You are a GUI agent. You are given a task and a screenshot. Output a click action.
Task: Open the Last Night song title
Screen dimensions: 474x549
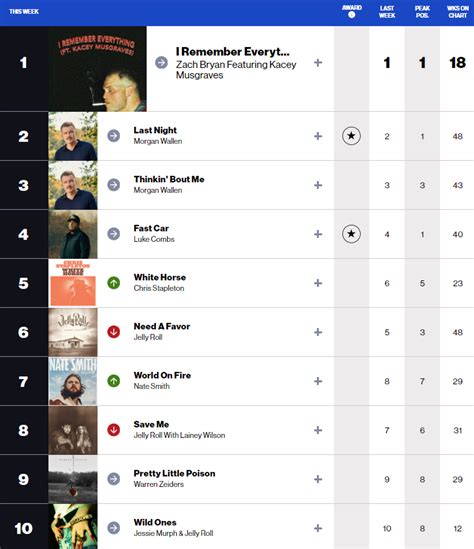click(x=155, y=130)
